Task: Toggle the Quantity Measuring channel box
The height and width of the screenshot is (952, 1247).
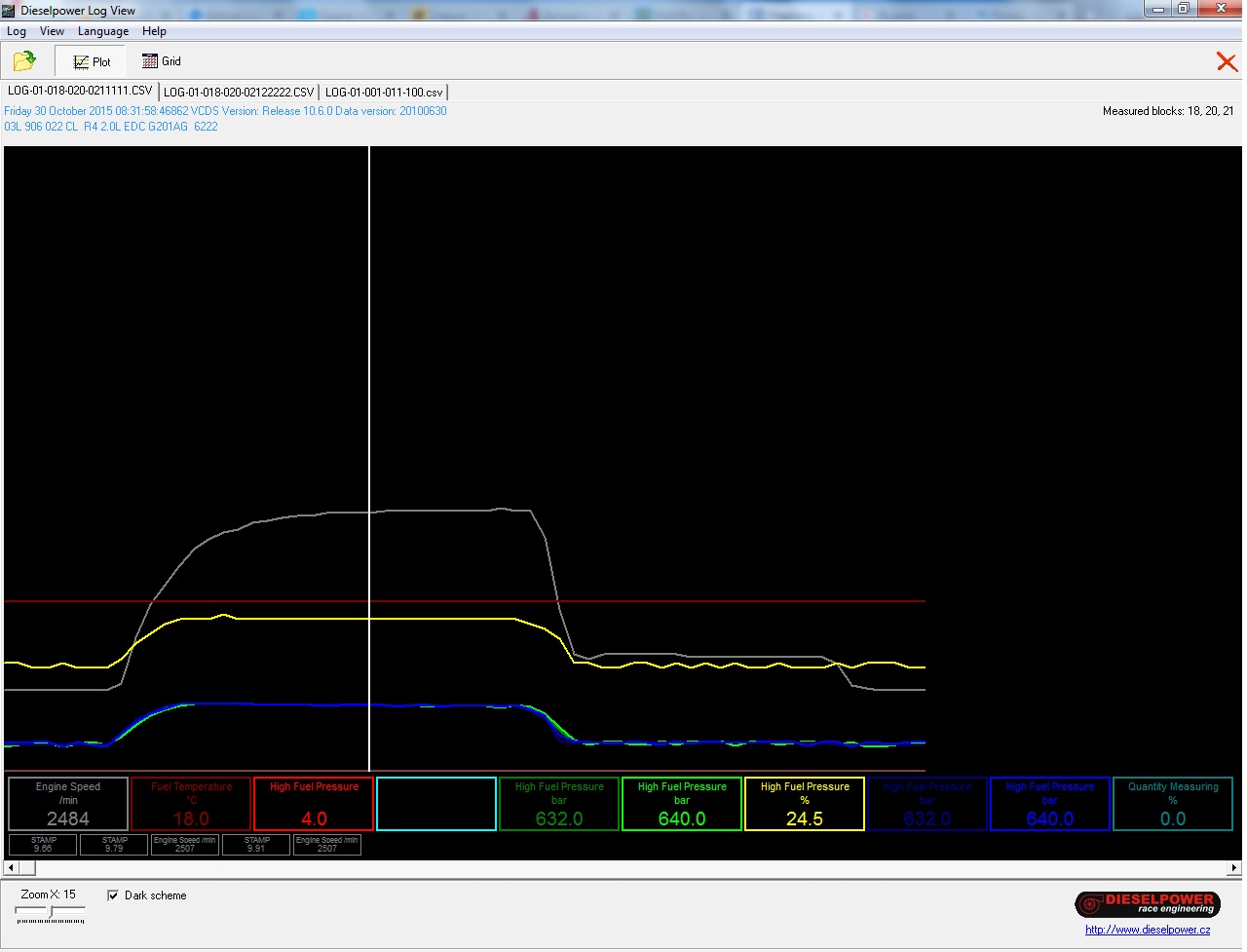Action: pos(1173,804)
